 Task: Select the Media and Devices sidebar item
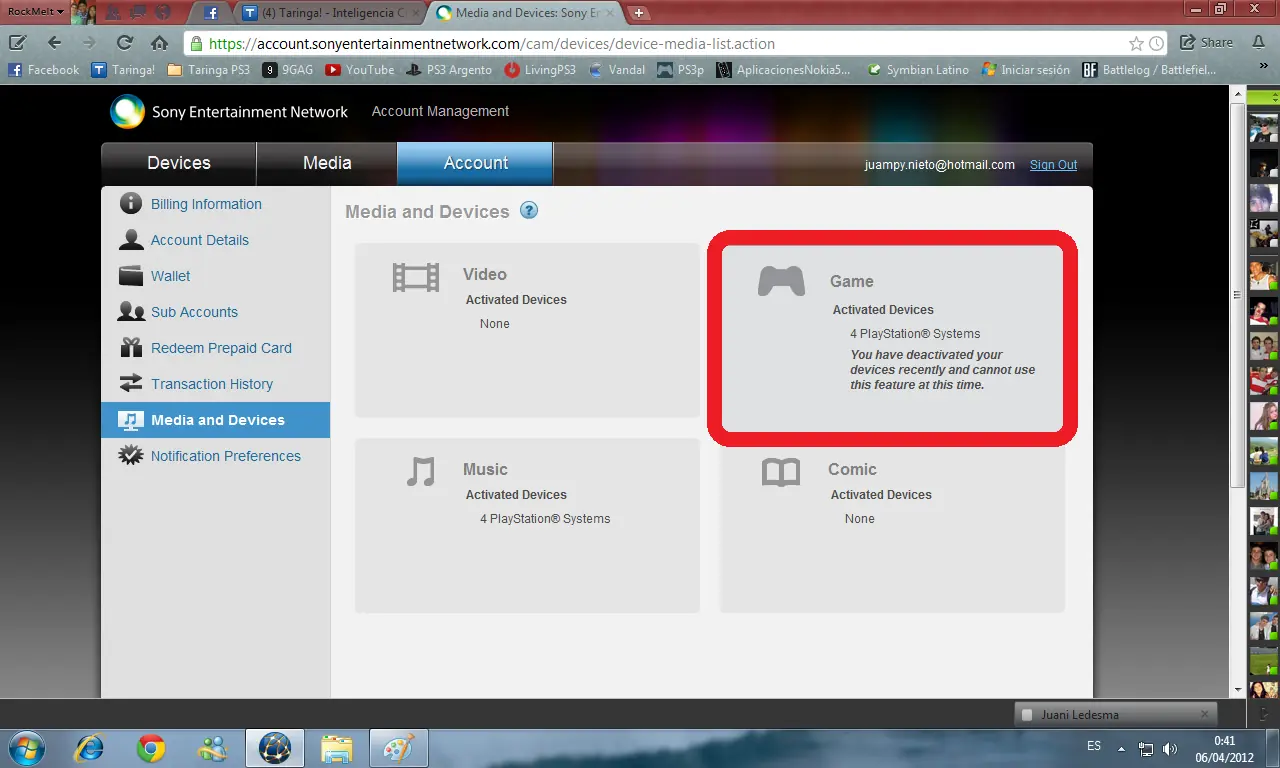click(x=216, y=420)
